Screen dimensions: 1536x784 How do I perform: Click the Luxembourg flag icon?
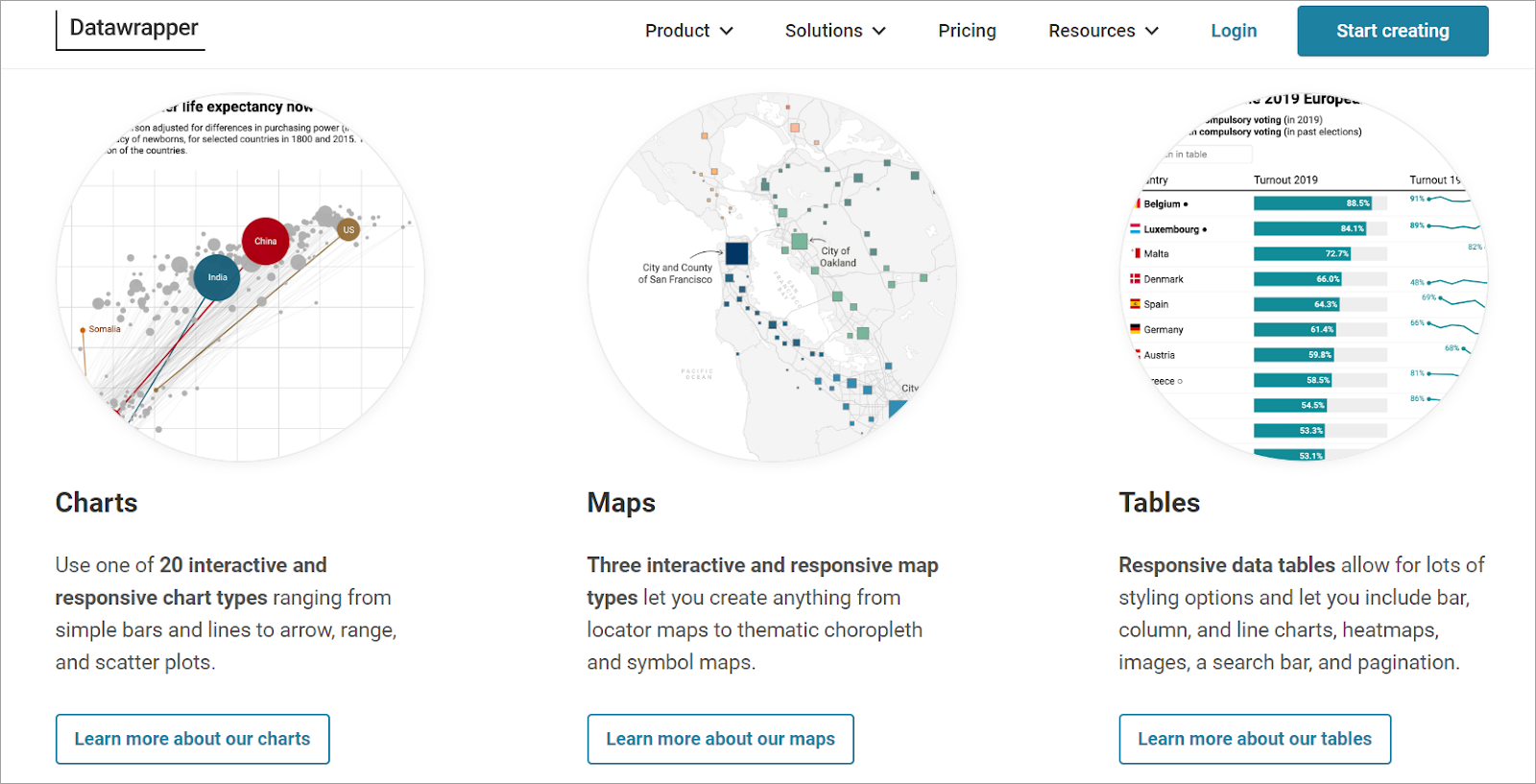[x=1135, y=228]
